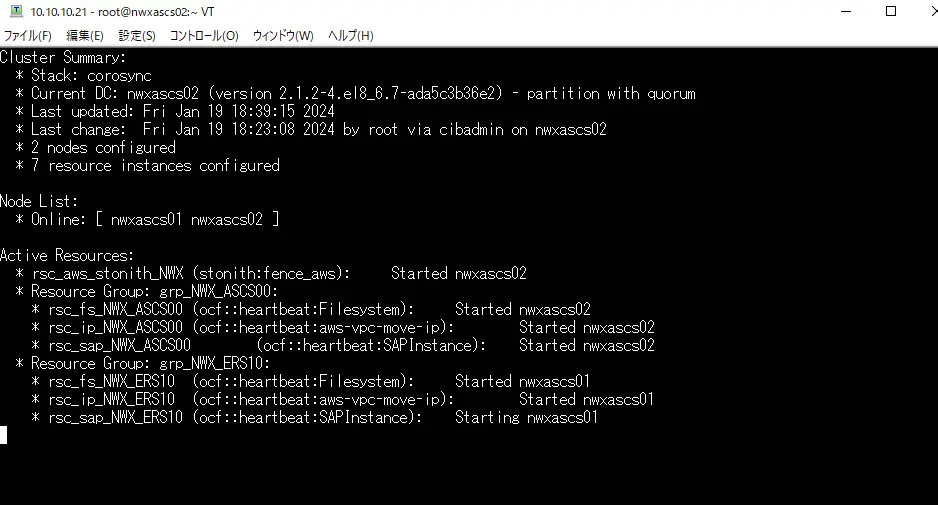Screen dimensions: 938x505
Task: Minimize the Tera Term window
Action: (846, 11)
